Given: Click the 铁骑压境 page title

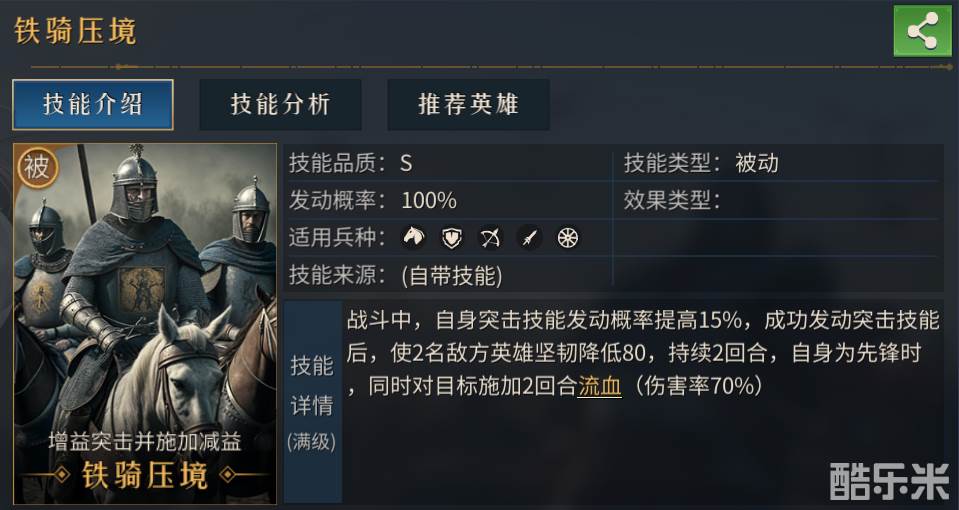Looking at the screenshot, I should 75,31.
